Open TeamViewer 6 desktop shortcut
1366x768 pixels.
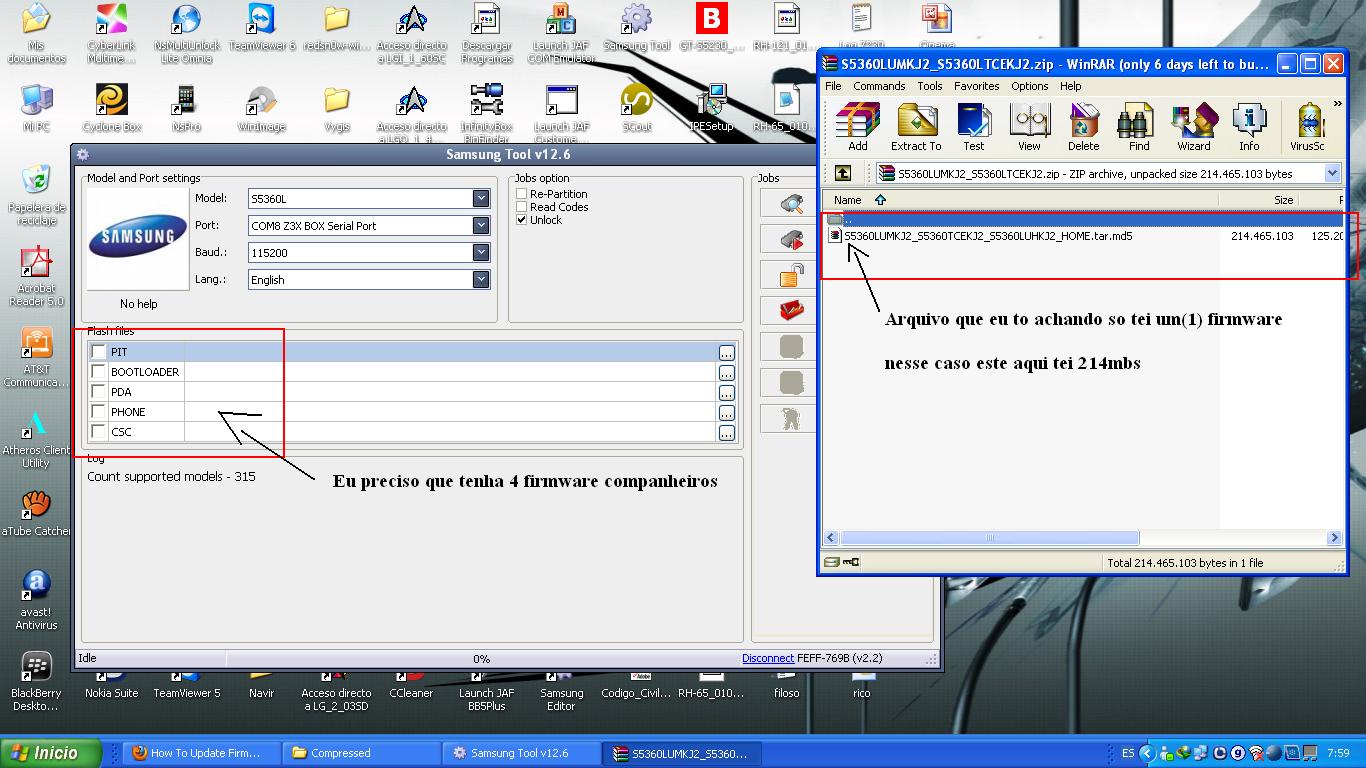tap(262, 27)
